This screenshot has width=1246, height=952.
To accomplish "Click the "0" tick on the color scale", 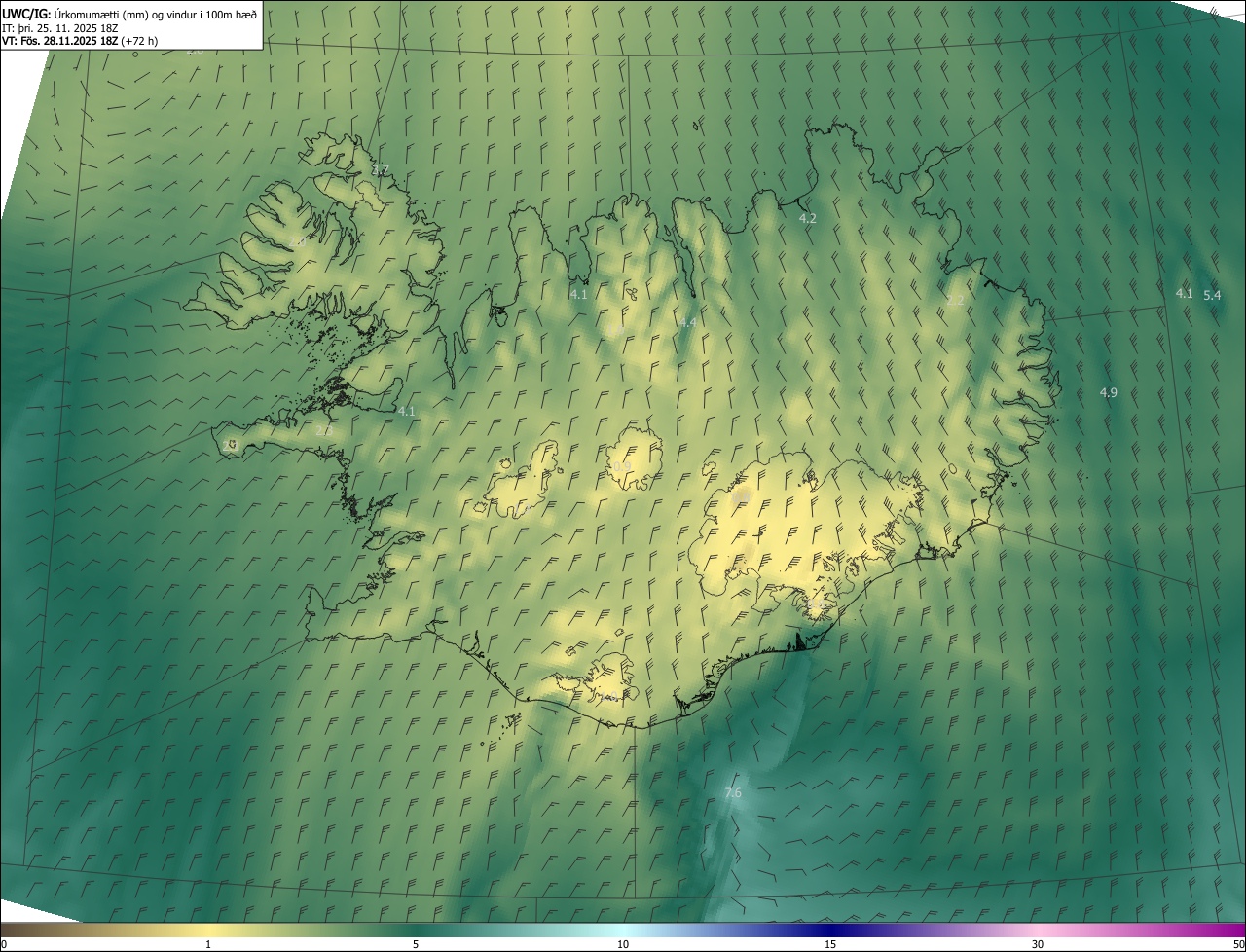I will click(x=3, y=944).
